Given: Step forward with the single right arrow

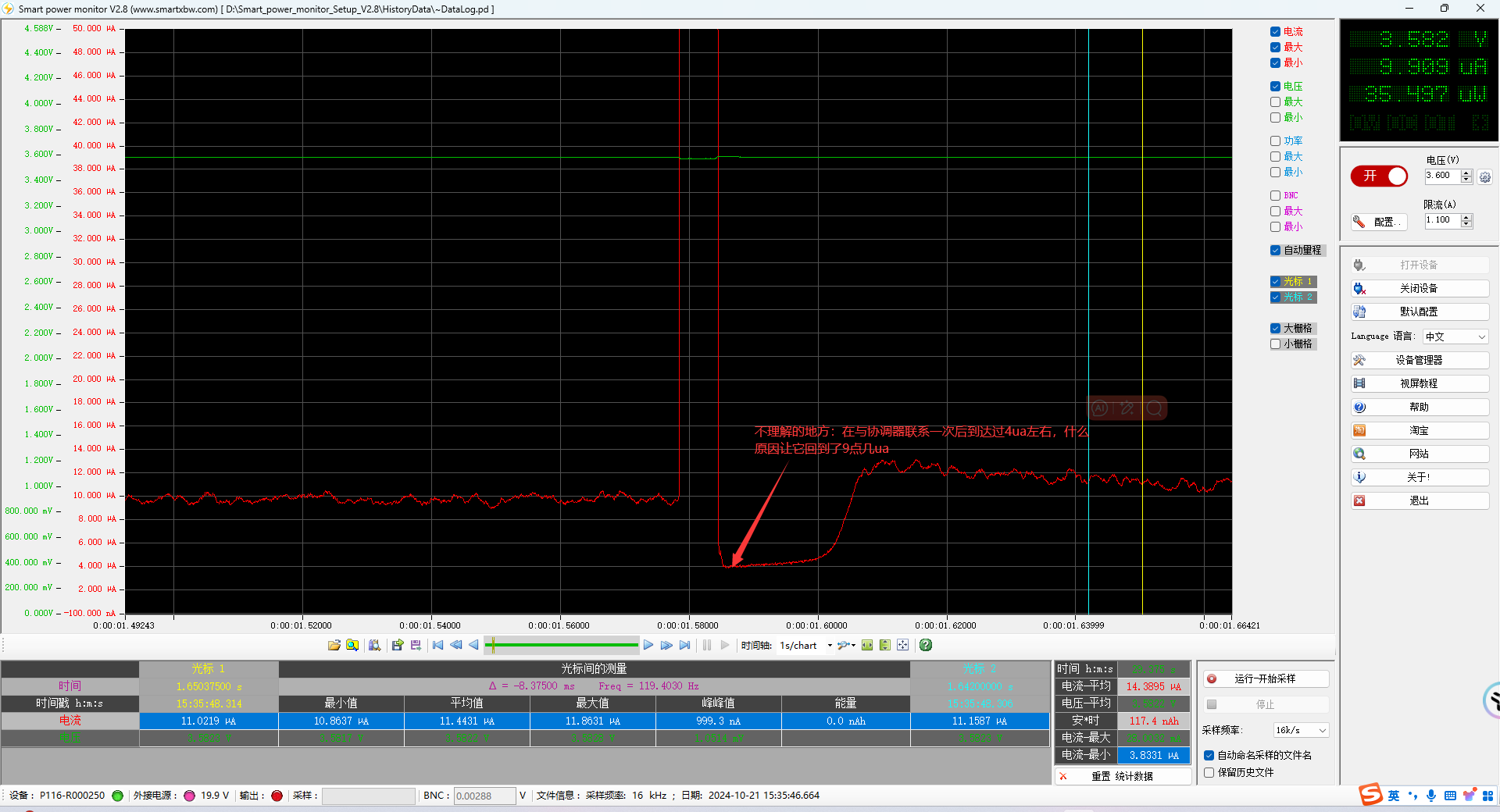Looking at the screenshot, I should (648, 645).
